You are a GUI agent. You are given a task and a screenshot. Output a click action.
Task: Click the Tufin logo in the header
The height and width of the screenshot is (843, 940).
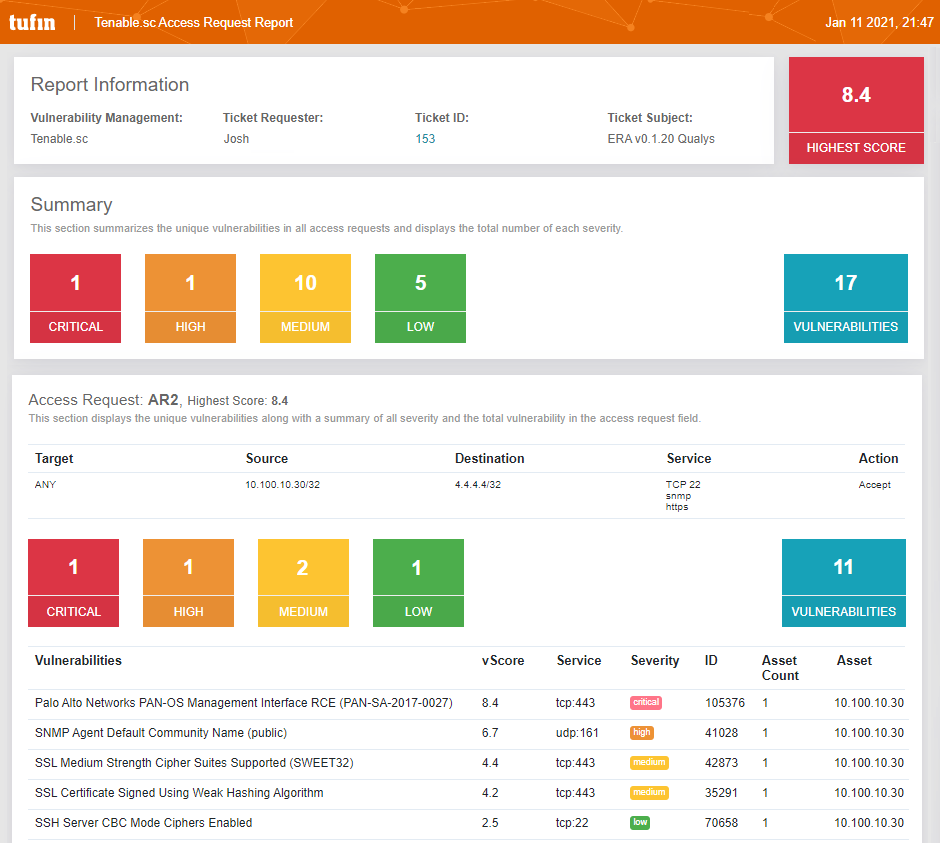coord(33,21)
